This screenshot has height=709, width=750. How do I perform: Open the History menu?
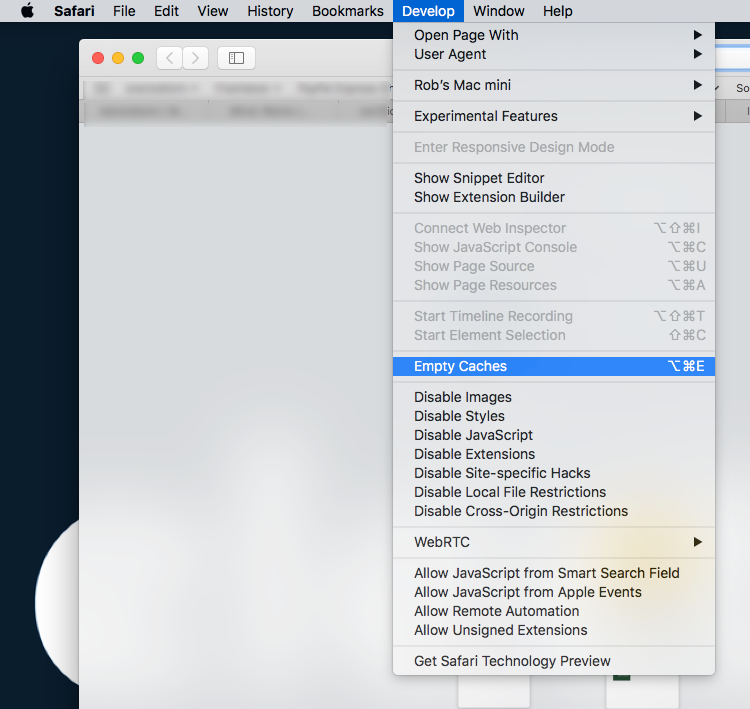point(270,11)
